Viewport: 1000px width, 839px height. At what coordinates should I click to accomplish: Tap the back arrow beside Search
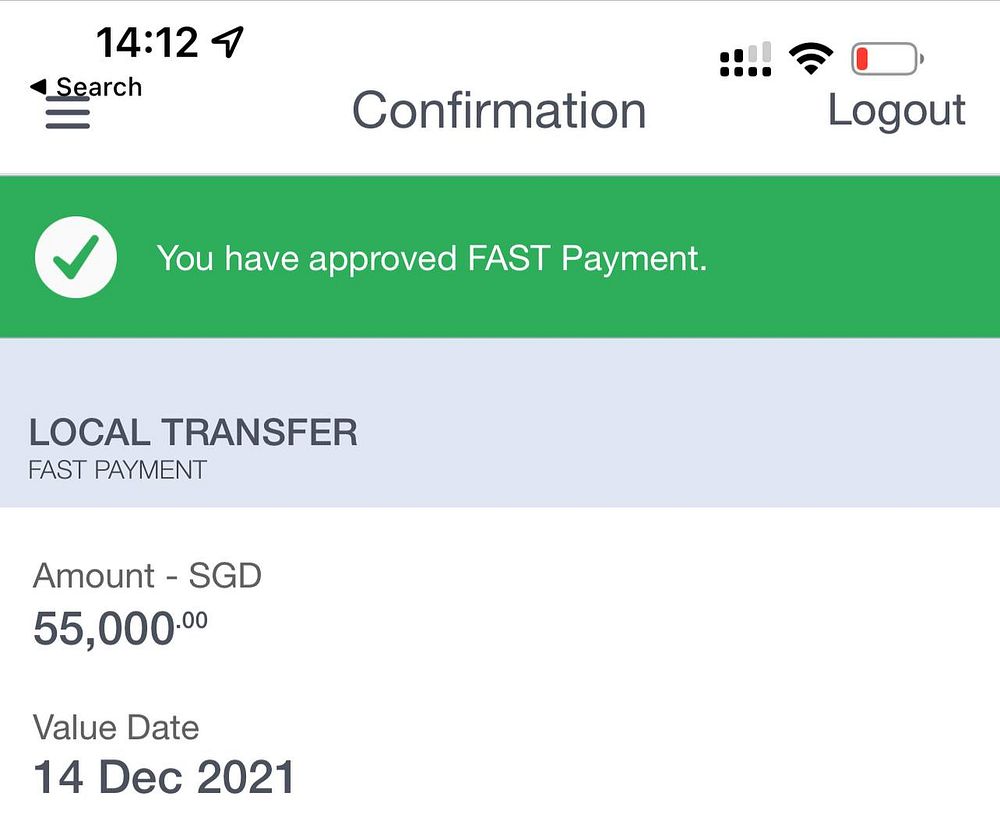coord(39,87)
